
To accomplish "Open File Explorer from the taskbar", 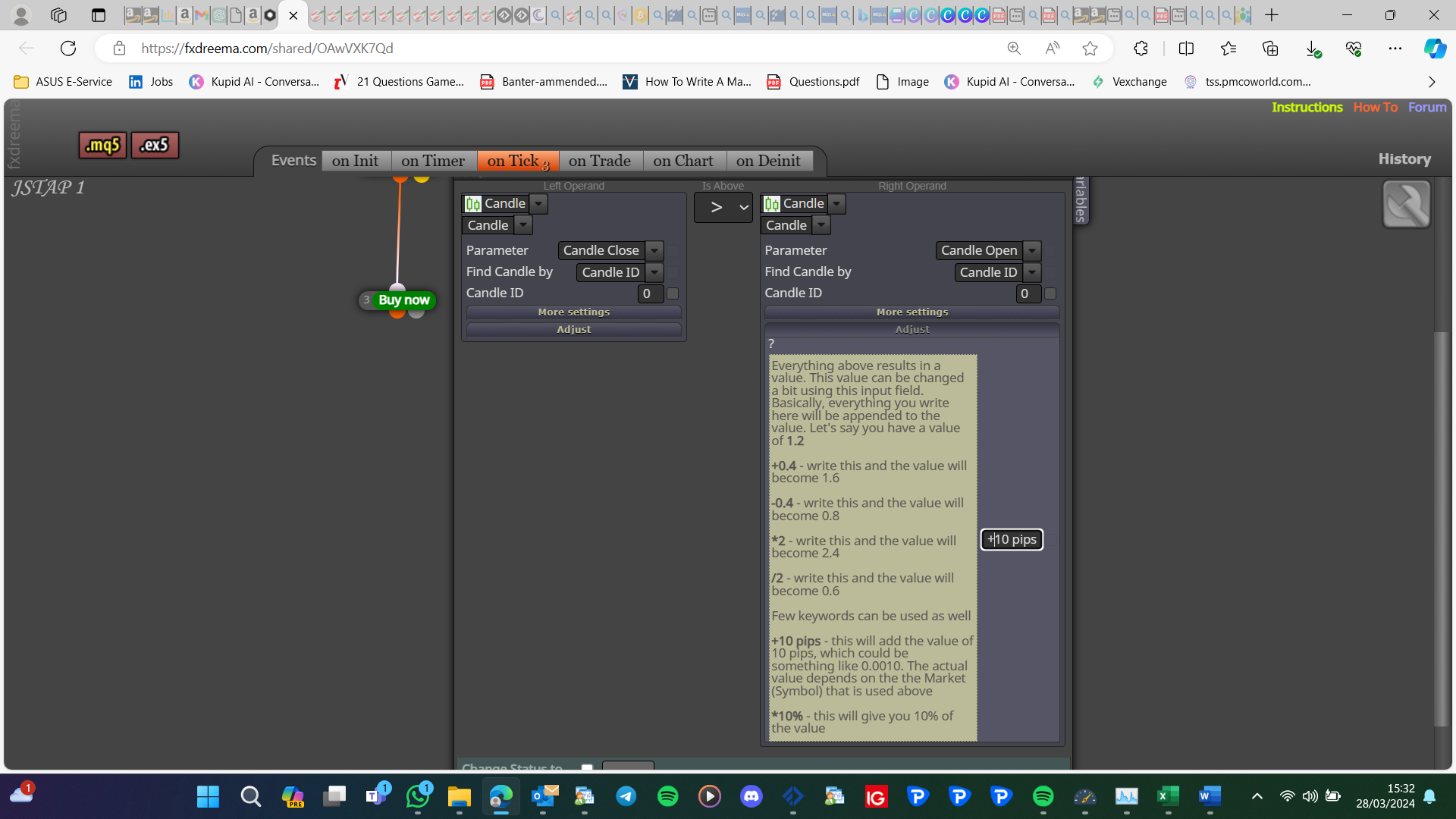I will click(460, 795).
